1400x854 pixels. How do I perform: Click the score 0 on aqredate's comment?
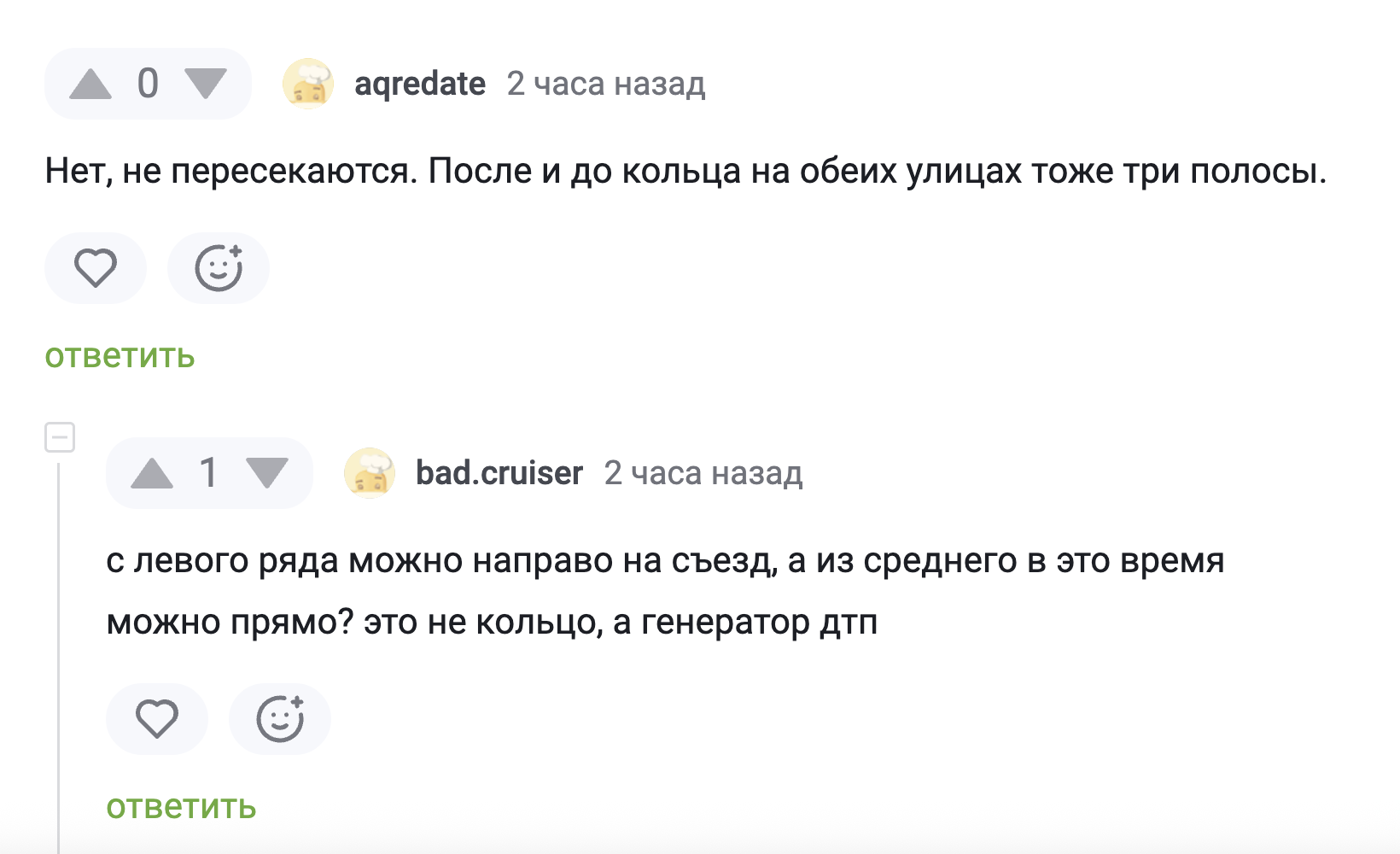[148, 84]
